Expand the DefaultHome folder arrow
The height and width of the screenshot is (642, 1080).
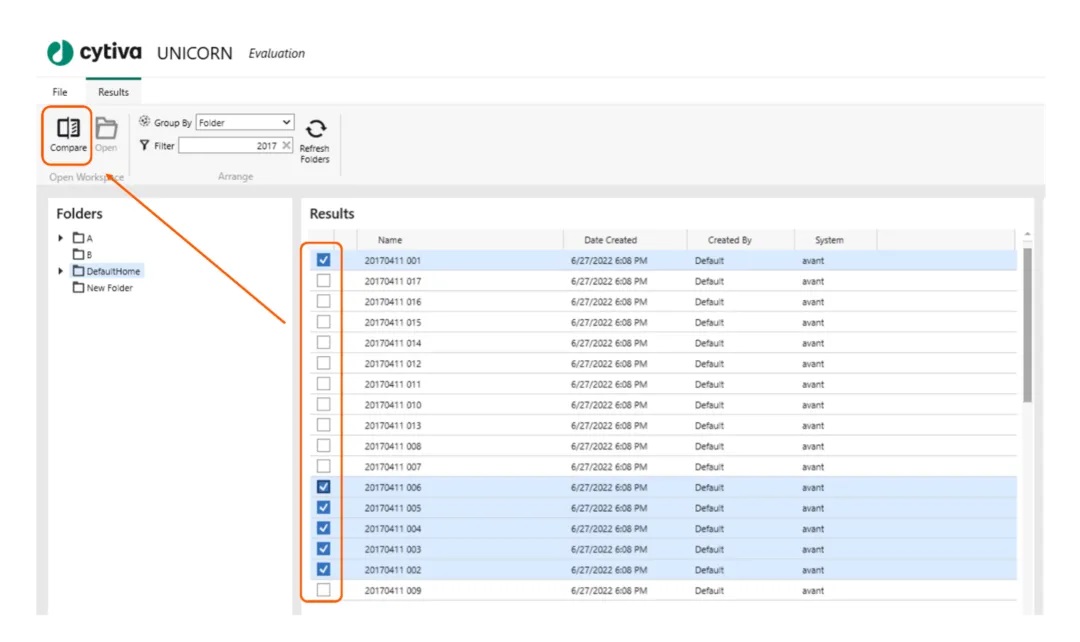[61, 271]
